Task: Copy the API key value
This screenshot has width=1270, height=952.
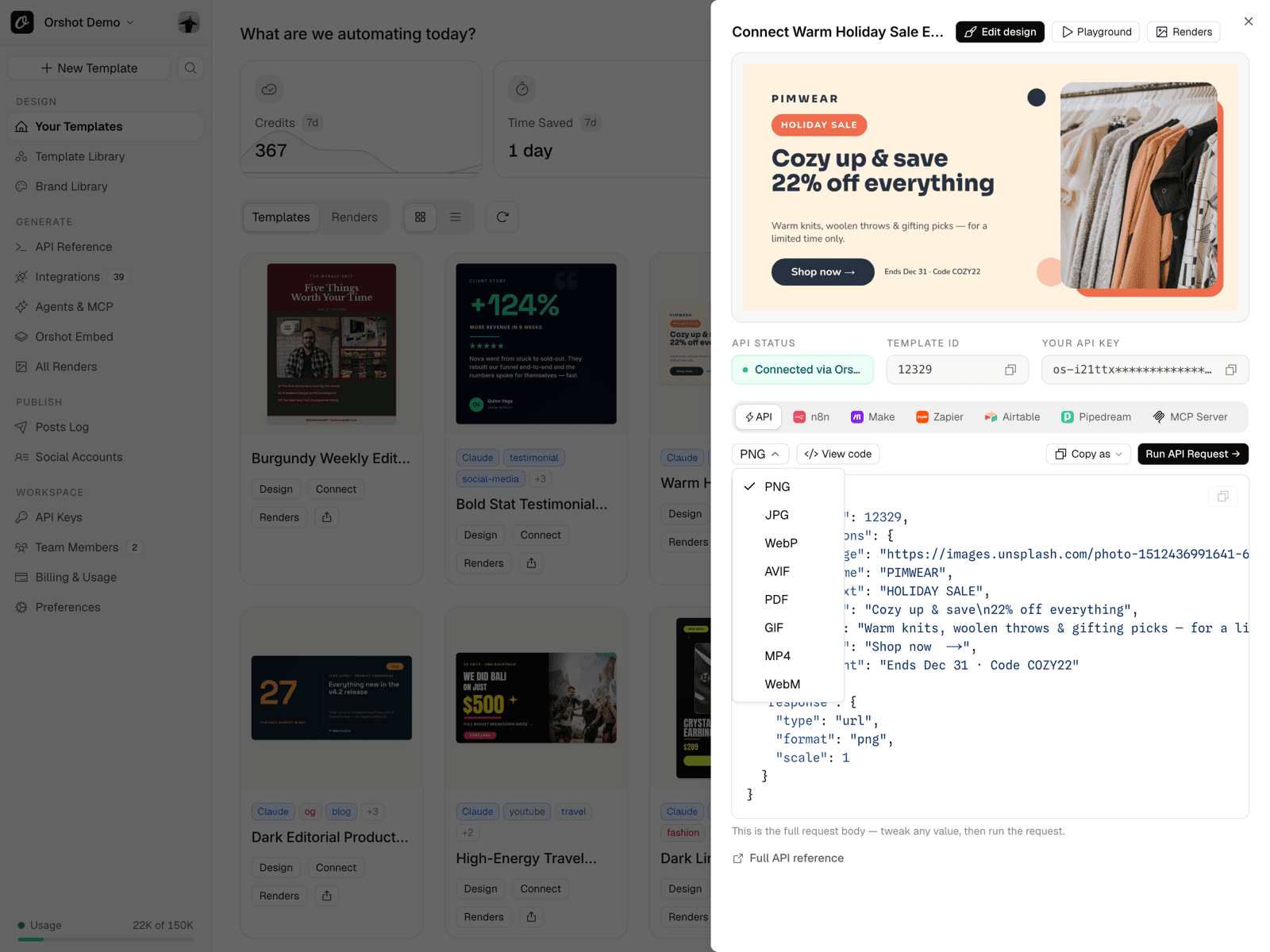Action: [1231, 370]
